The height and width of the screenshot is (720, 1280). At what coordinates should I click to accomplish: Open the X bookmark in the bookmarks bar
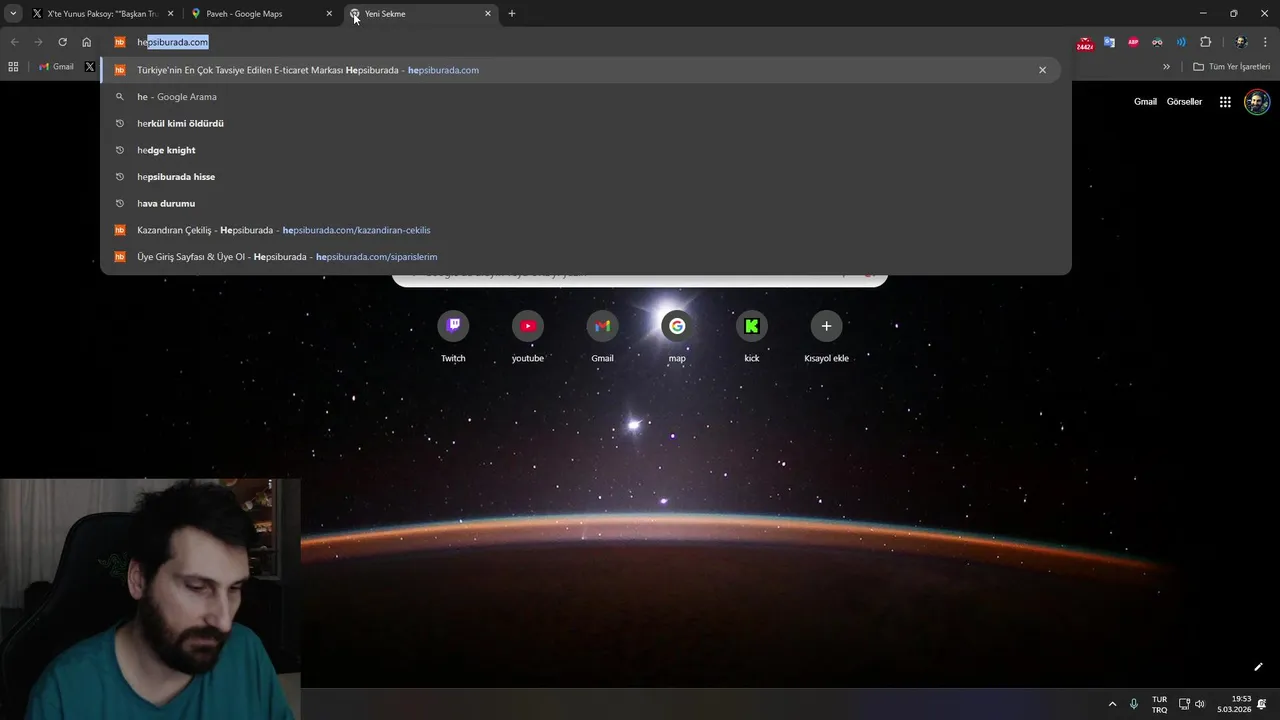90,67
